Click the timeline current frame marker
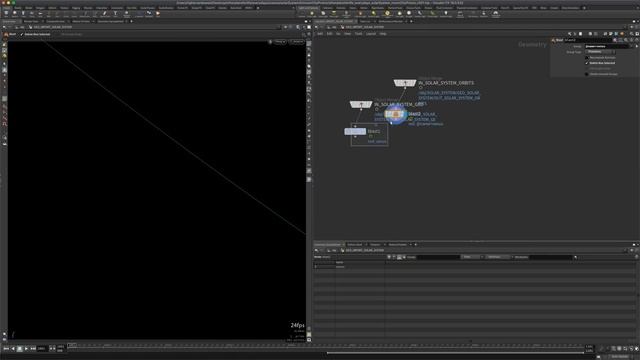The image size is (640, 360). click(72, 345)
